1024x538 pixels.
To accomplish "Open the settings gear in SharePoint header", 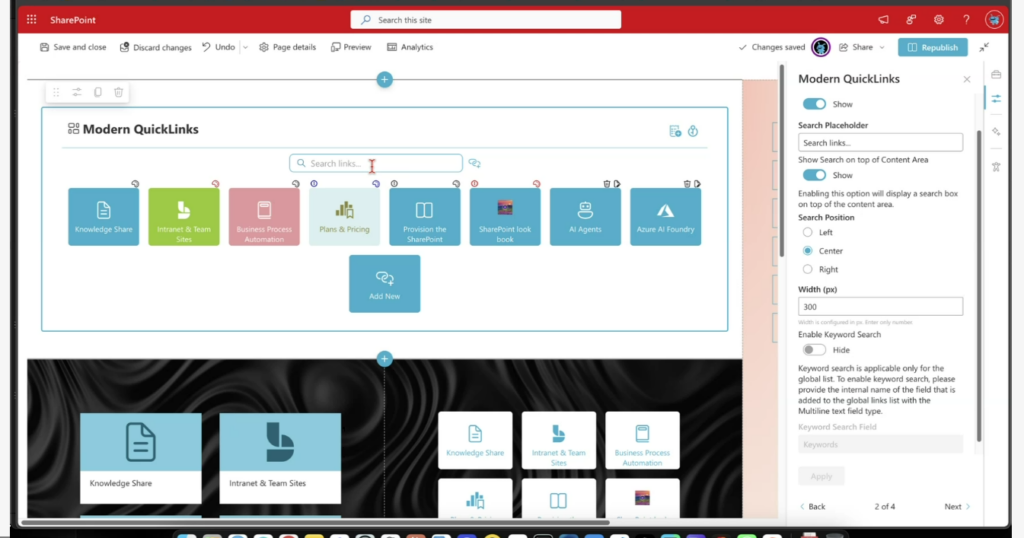I will (x=938, y=20).
